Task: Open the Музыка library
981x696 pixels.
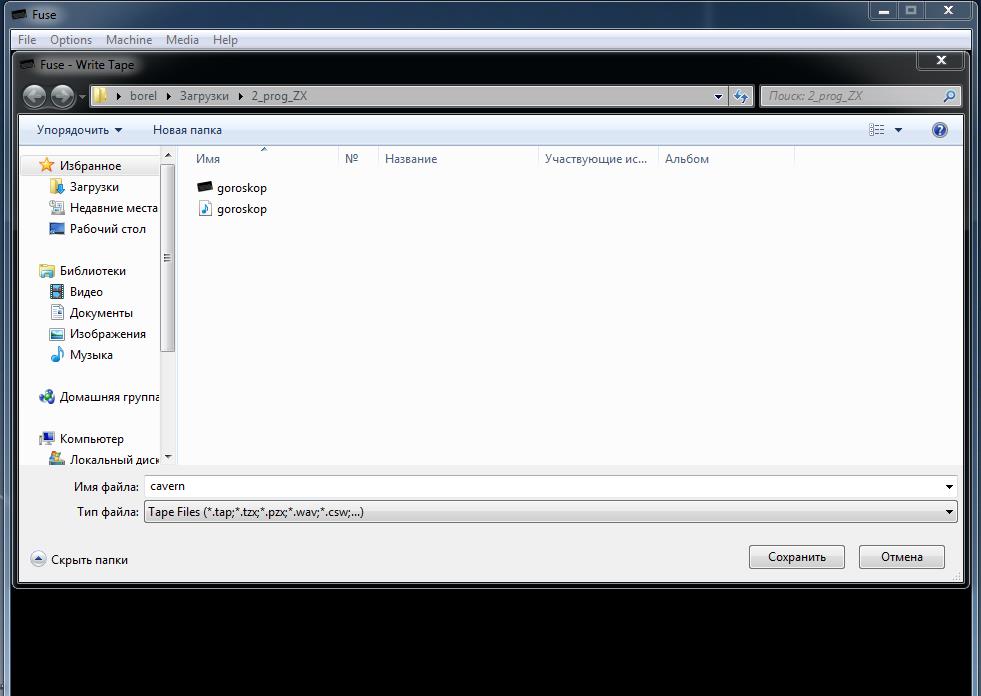Action: click(90, 355)
